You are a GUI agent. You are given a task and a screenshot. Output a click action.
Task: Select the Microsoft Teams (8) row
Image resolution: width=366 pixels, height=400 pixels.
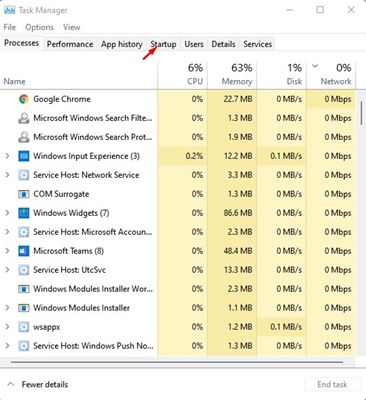[178, 251]
